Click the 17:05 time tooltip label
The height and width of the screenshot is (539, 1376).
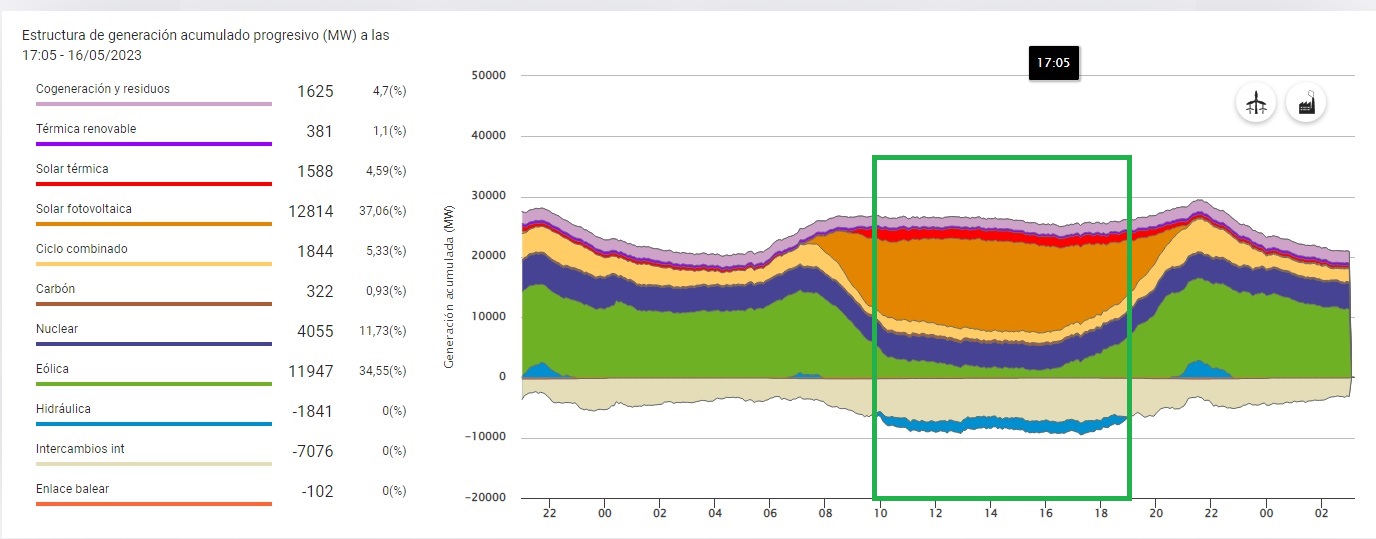[x=1053, y=62]
